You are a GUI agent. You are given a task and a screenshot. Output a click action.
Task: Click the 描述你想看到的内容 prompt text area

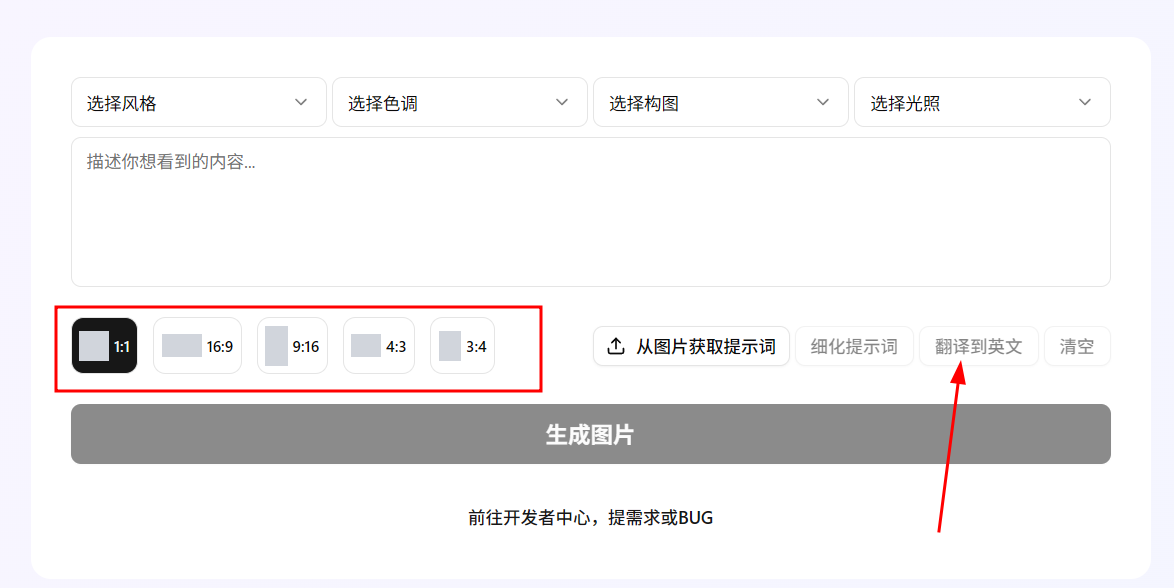(591, 212)
